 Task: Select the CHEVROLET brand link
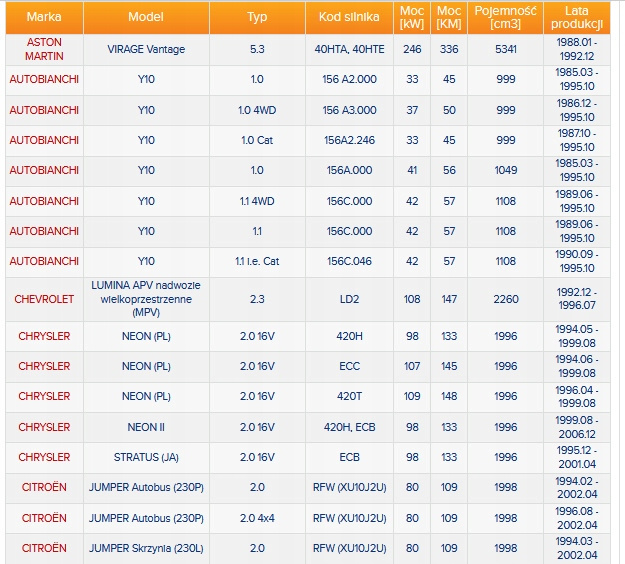44,299
